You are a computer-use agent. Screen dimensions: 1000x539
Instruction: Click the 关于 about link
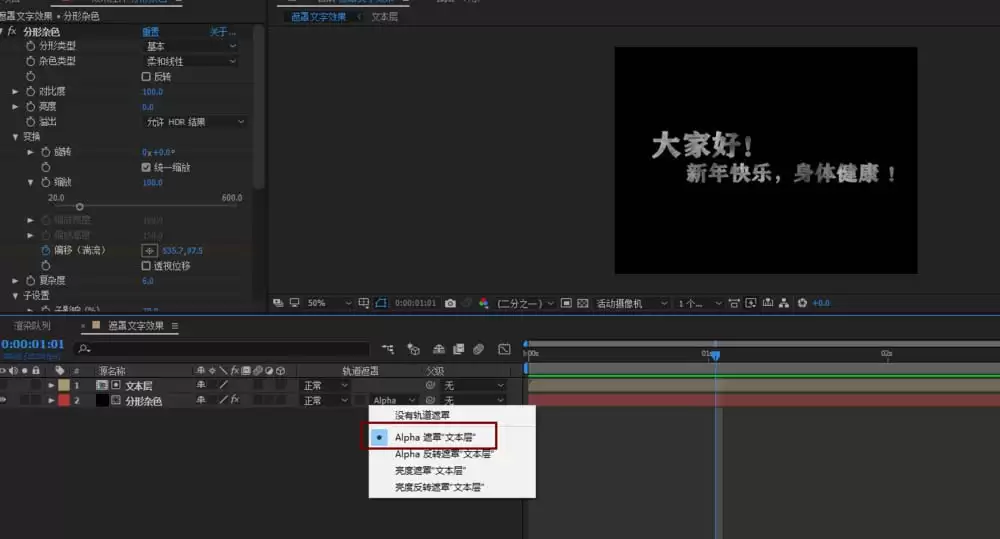223,31
